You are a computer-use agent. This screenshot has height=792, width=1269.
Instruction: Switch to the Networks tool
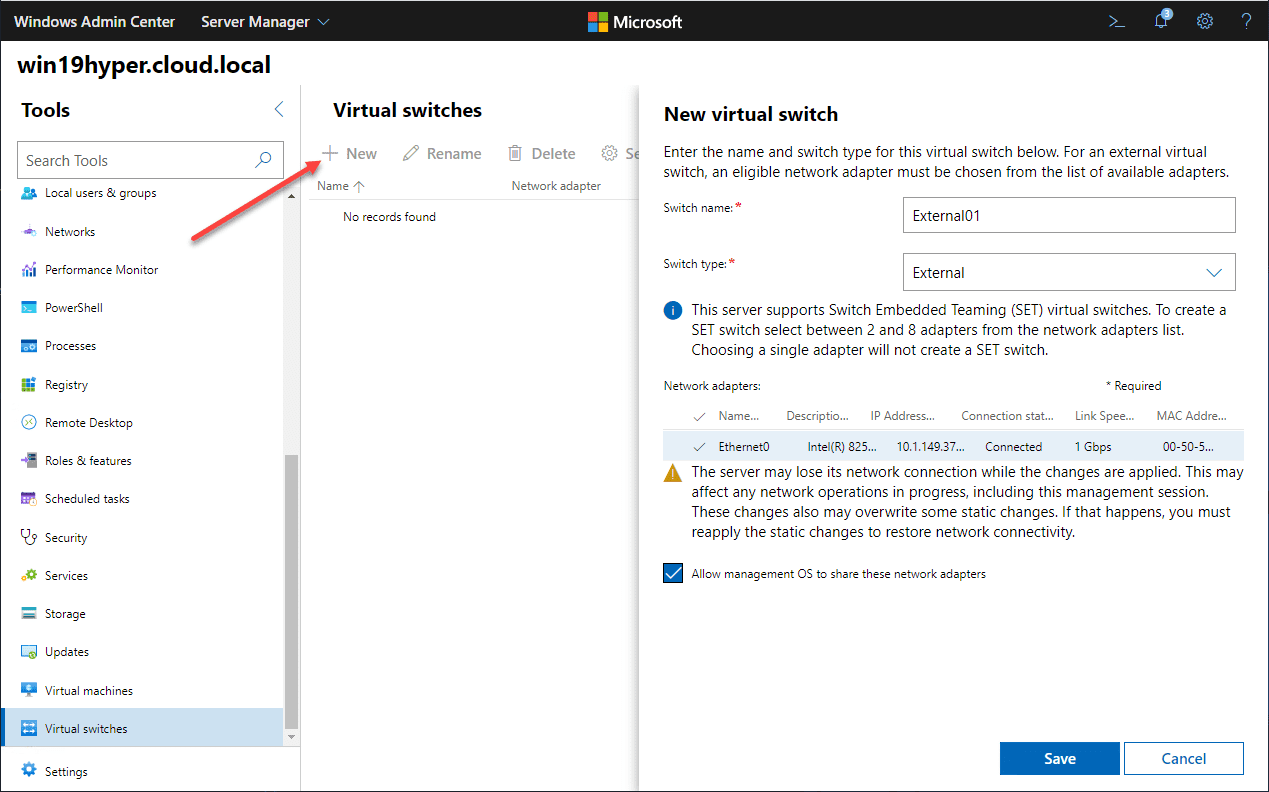pyautogui.click(x=71, y=231)
